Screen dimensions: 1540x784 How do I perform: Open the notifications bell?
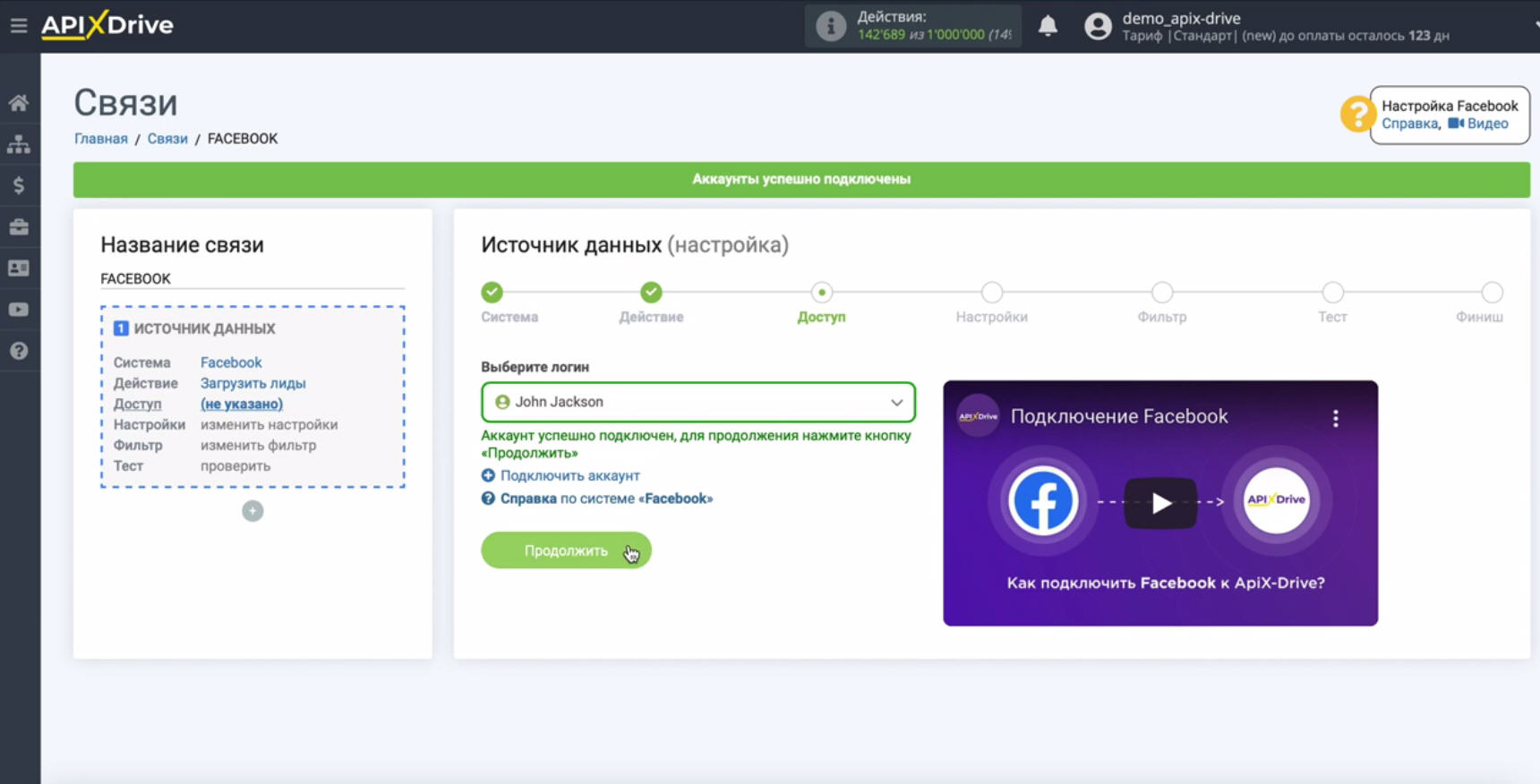coord(1048,26)
